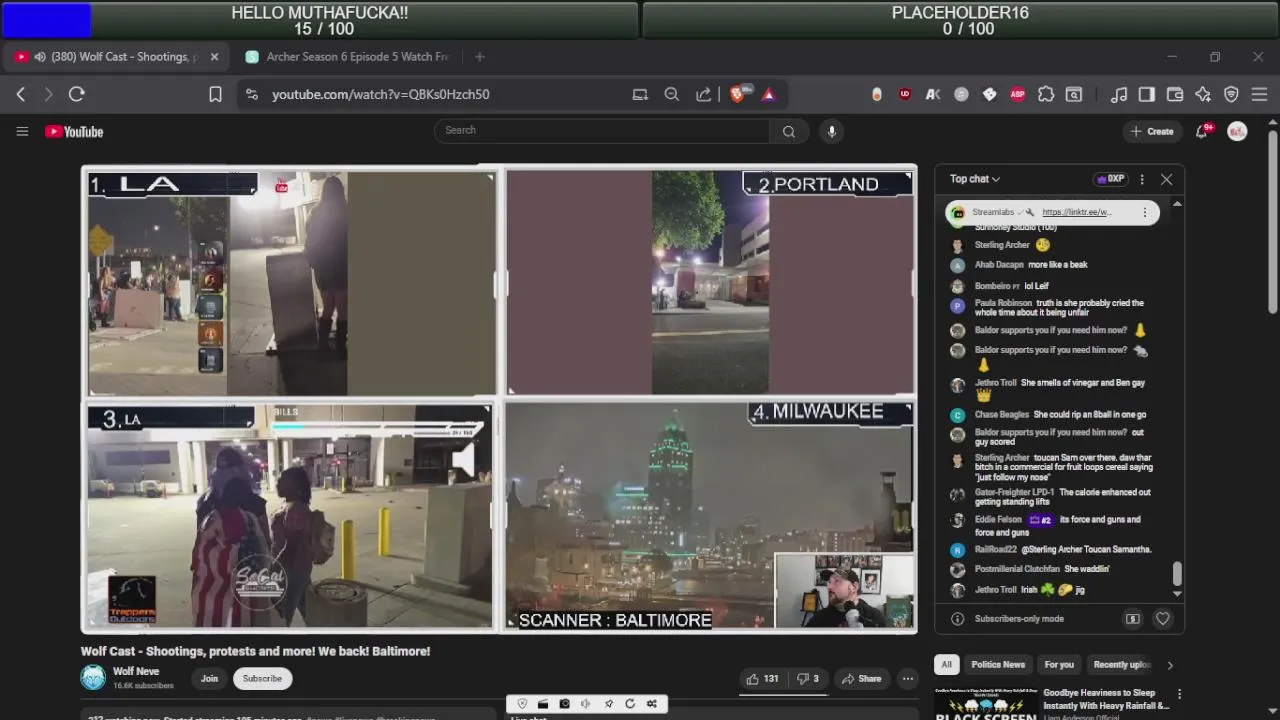Viewport: 1280px width, 720px height.
Task: Open the media control music note icon
Action: (x=1119, y=94)
